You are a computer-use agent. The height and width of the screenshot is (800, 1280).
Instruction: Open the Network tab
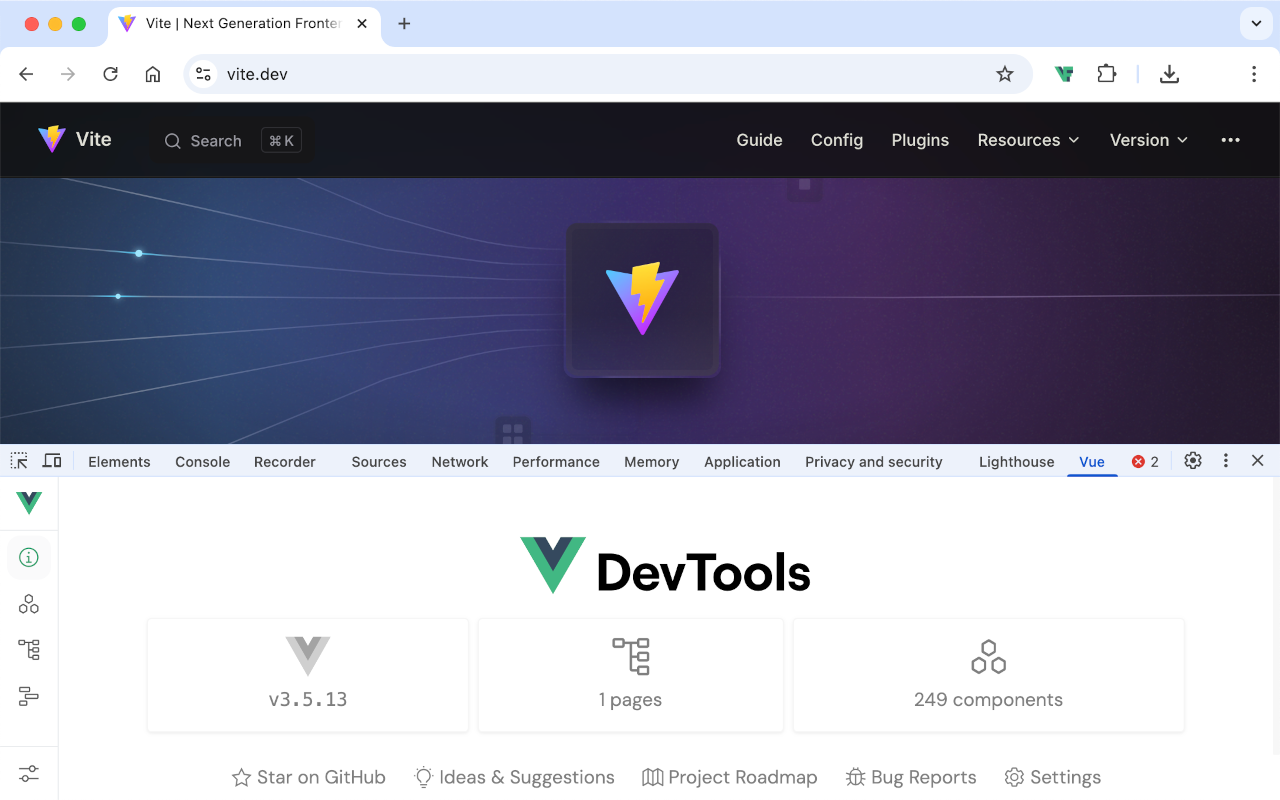pyautogui.click(x=460, y=462)
